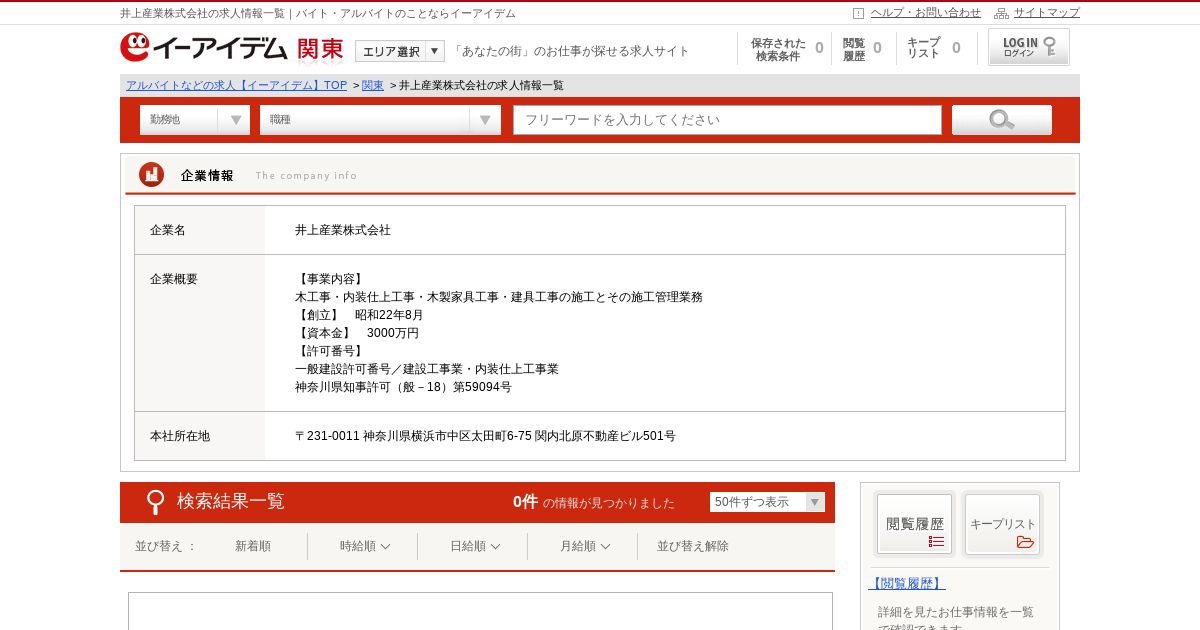Screen dimensions: 1200x630
Task: Click the 企業概要 row label
Action: pyautogui.click(x=174, y=279)
